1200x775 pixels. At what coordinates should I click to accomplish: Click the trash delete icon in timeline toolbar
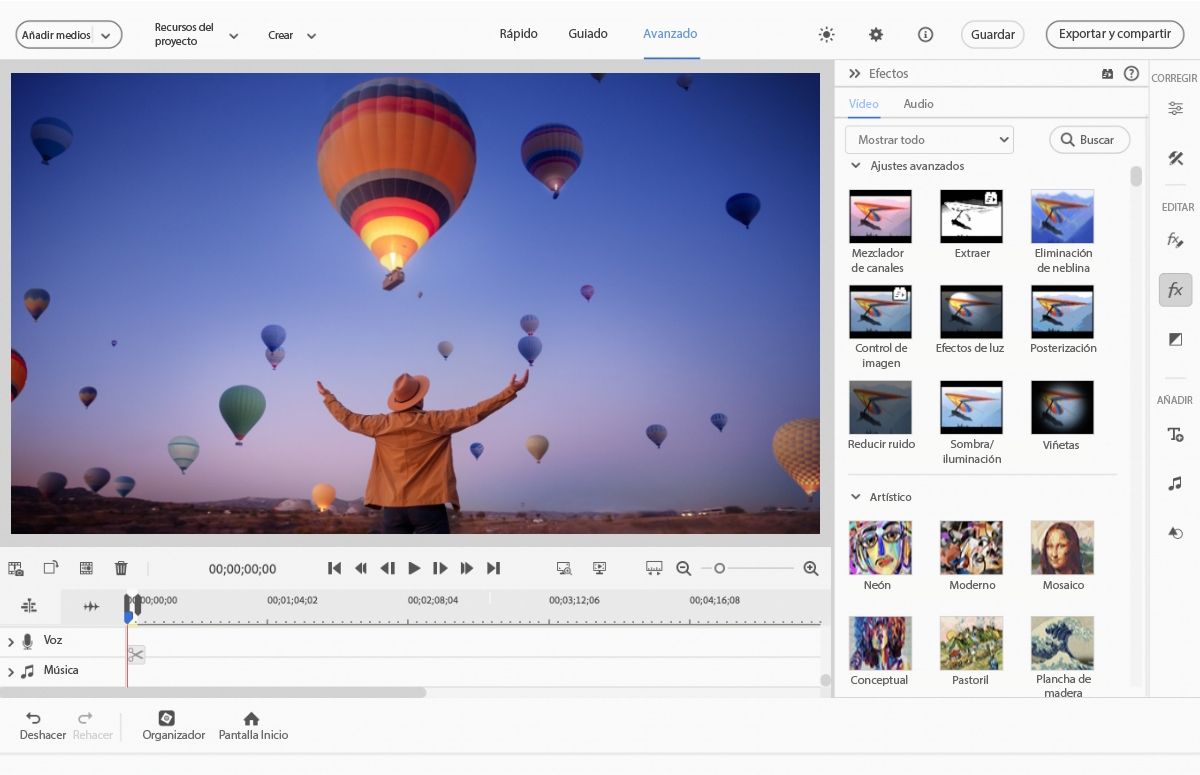tap(121, 568)
